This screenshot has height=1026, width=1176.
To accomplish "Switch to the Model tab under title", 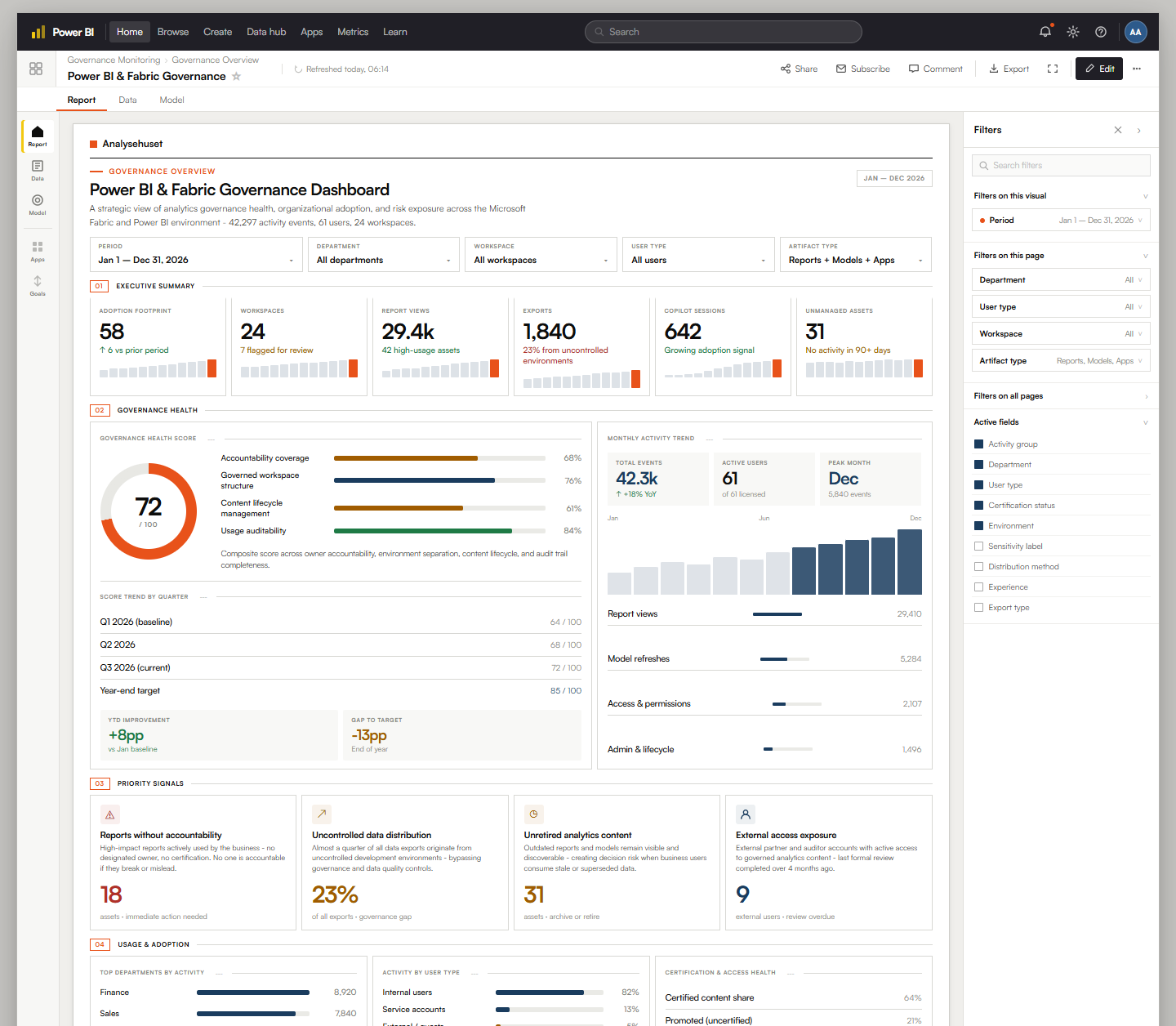I will pos(171,100).
